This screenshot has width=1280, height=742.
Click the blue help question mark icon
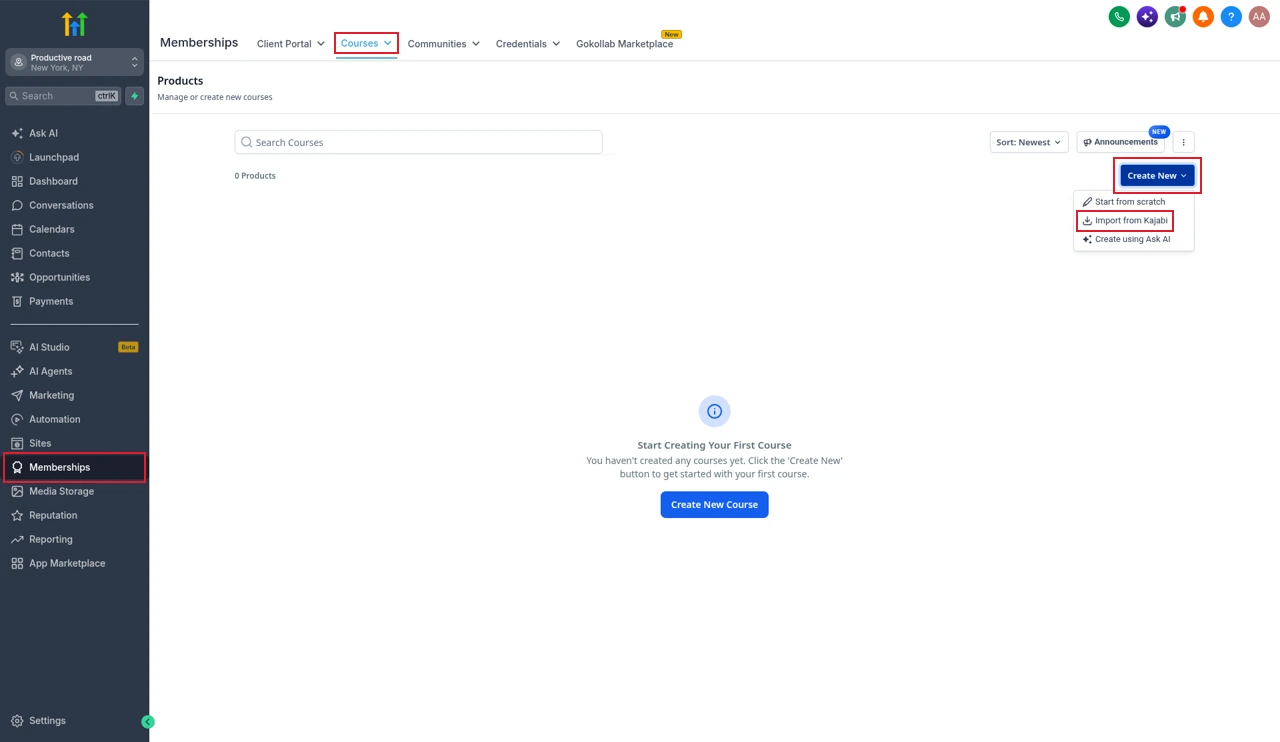pyautogui.click(x=1231, y=17)
